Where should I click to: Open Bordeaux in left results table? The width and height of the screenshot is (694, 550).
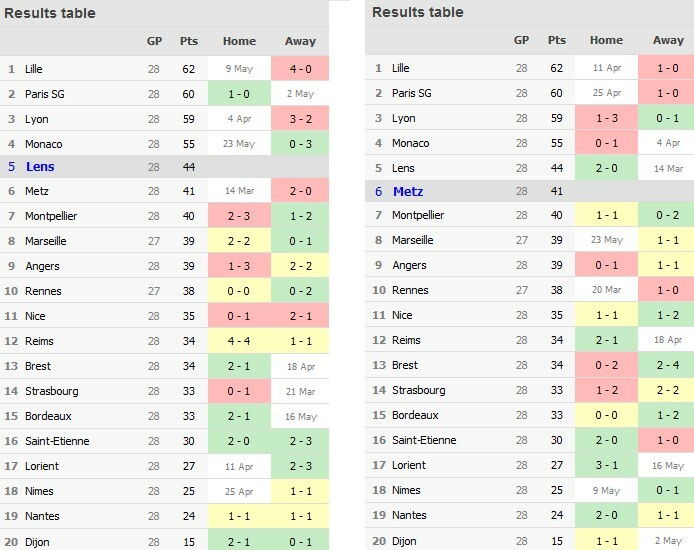point(48,416)
